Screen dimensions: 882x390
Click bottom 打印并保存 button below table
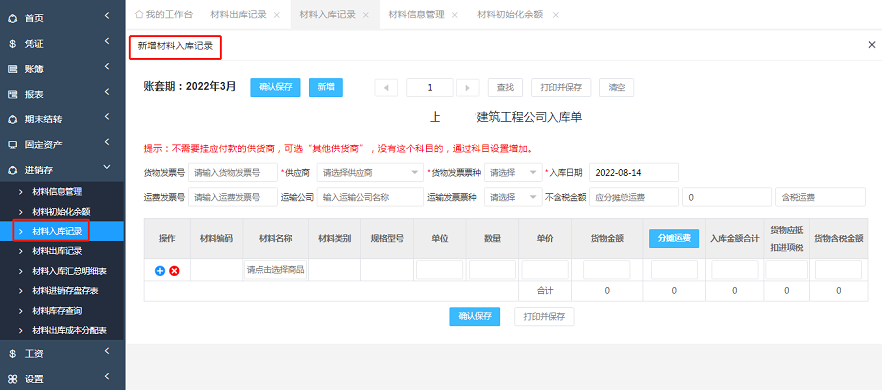(x=544, y=316)
